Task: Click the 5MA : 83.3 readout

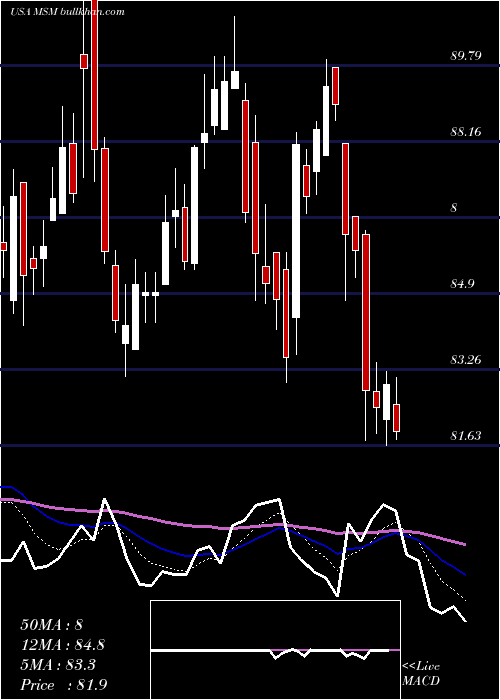Action: (58, 665)
